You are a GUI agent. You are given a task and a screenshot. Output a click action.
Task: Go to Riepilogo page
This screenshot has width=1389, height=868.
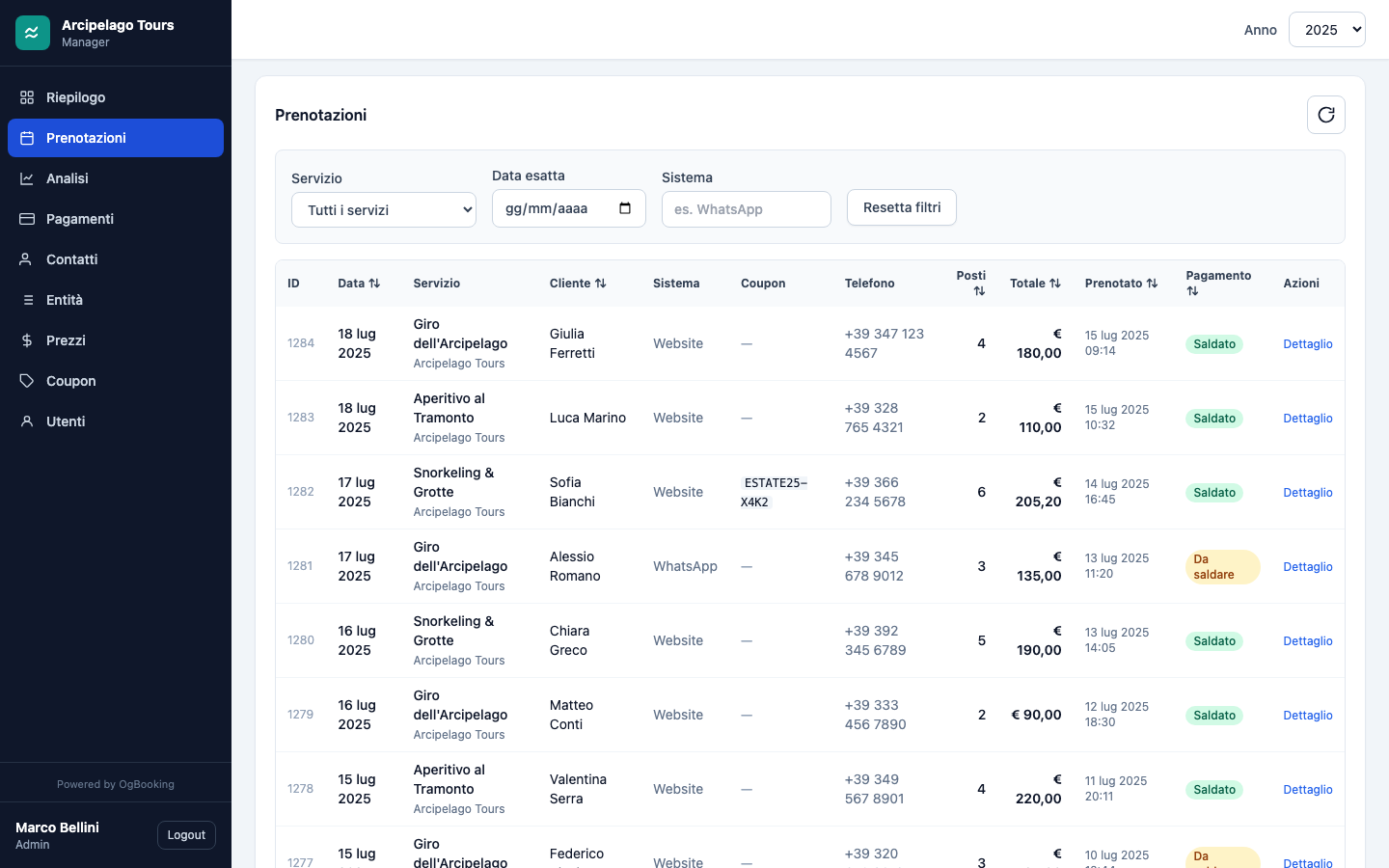click(x=116, y=97)
